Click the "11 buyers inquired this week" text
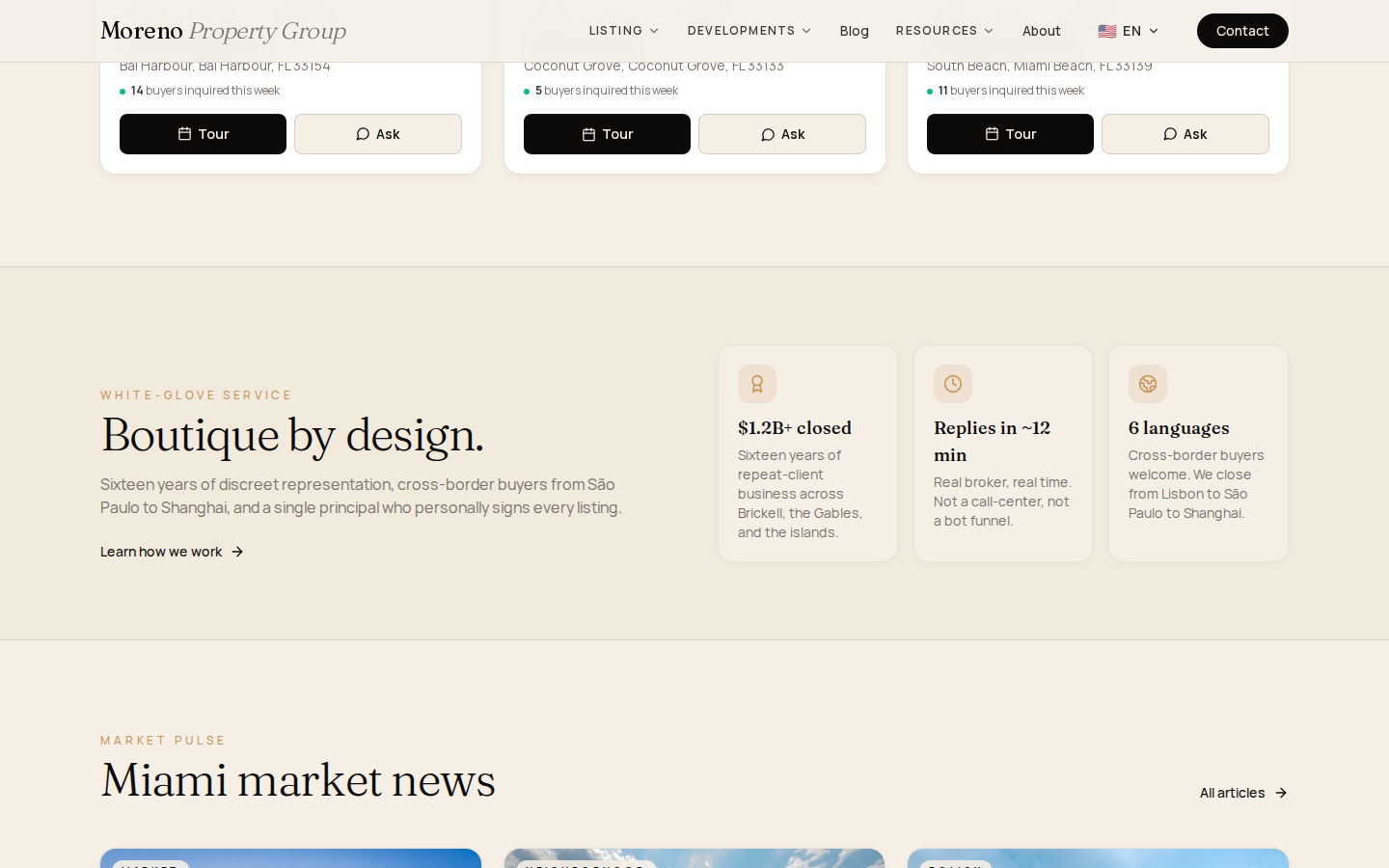 1011,91
